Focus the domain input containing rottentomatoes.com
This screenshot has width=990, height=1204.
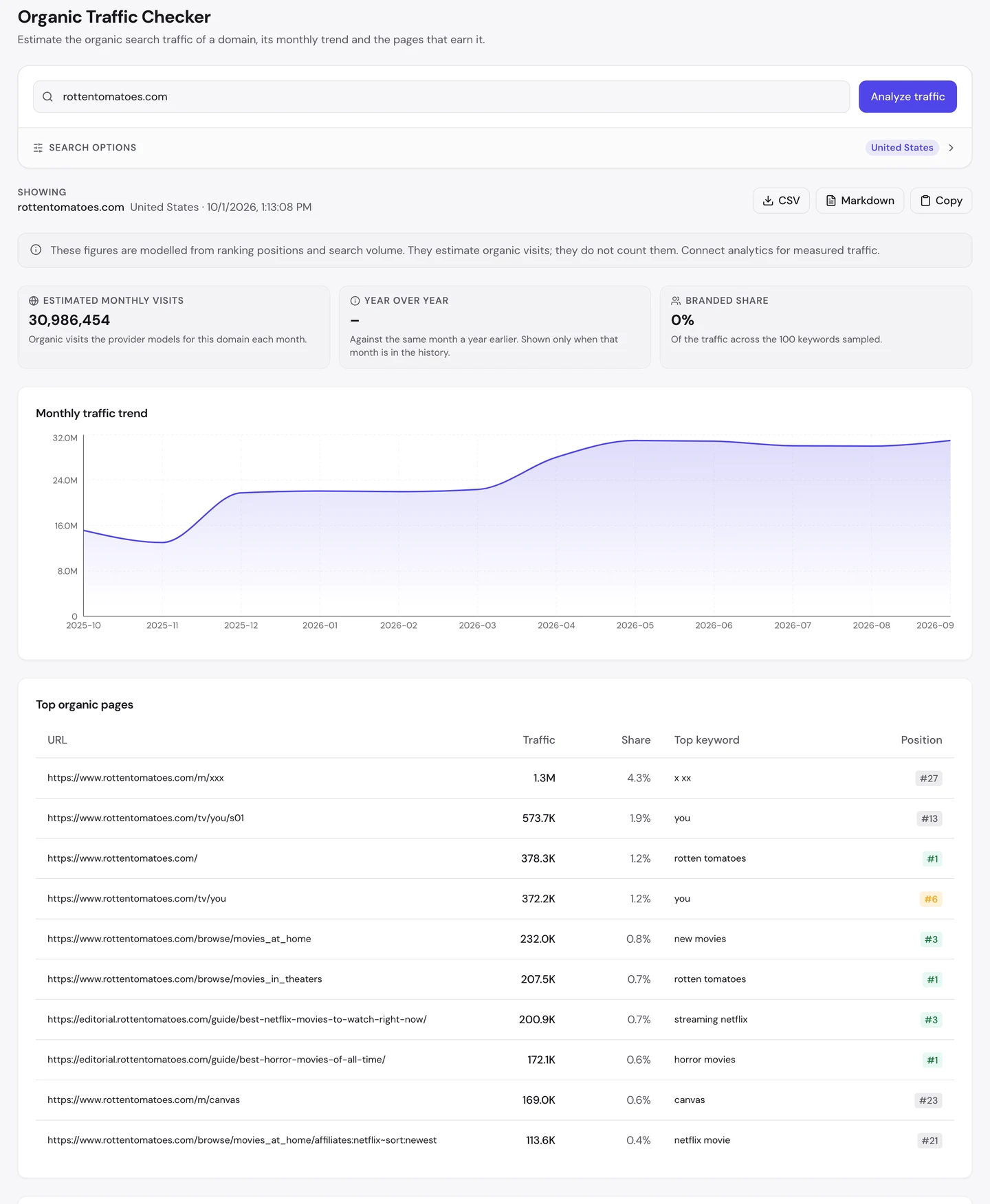441,97
